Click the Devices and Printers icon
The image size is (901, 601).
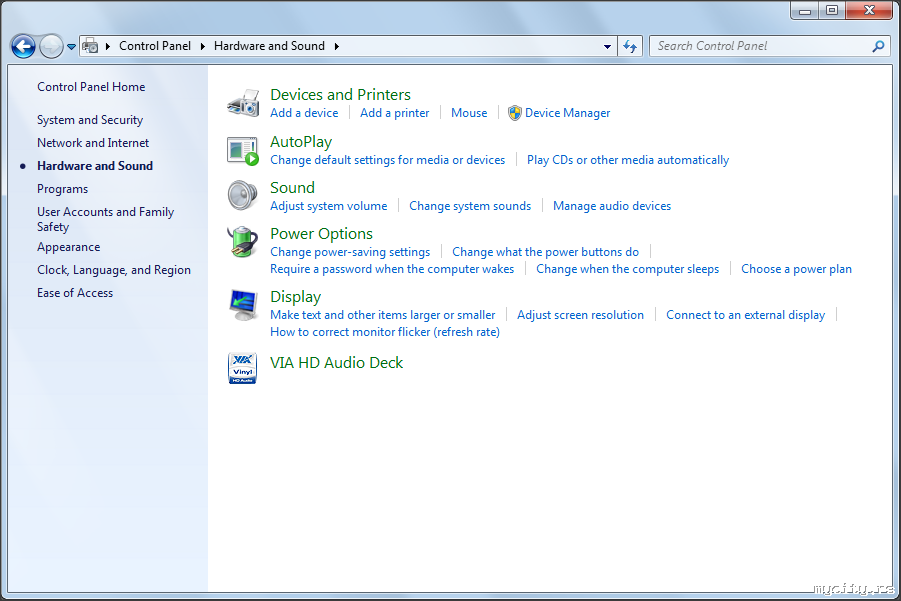pos(243,103)
